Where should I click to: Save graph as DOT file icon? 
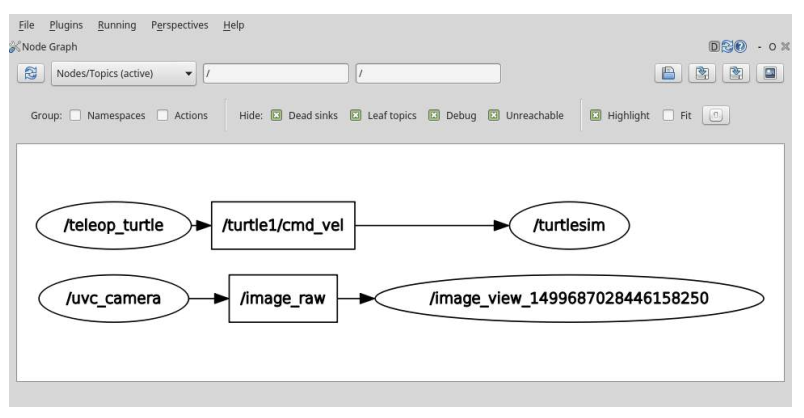668,73
